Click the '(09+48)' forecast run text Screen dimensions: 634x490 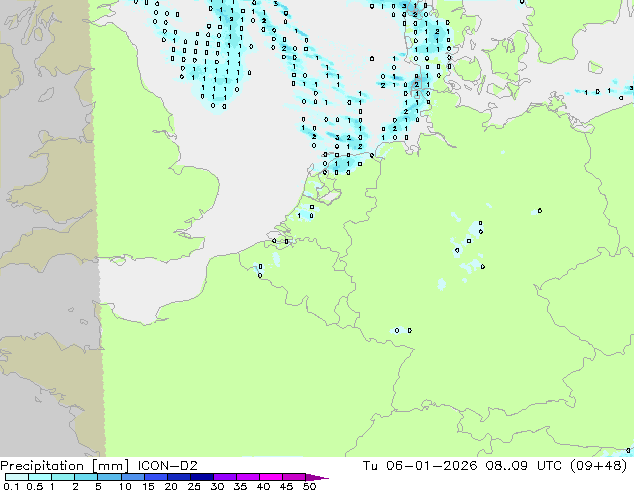pos(598,466)
